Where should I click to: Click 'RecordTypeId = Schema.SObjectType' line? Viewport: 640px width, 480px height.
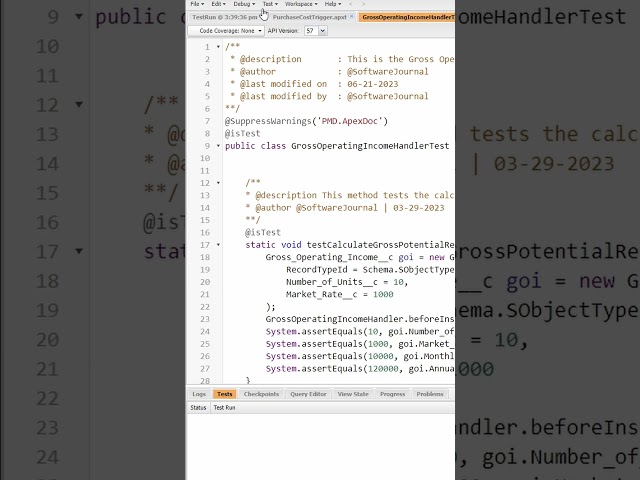point(370,270)
